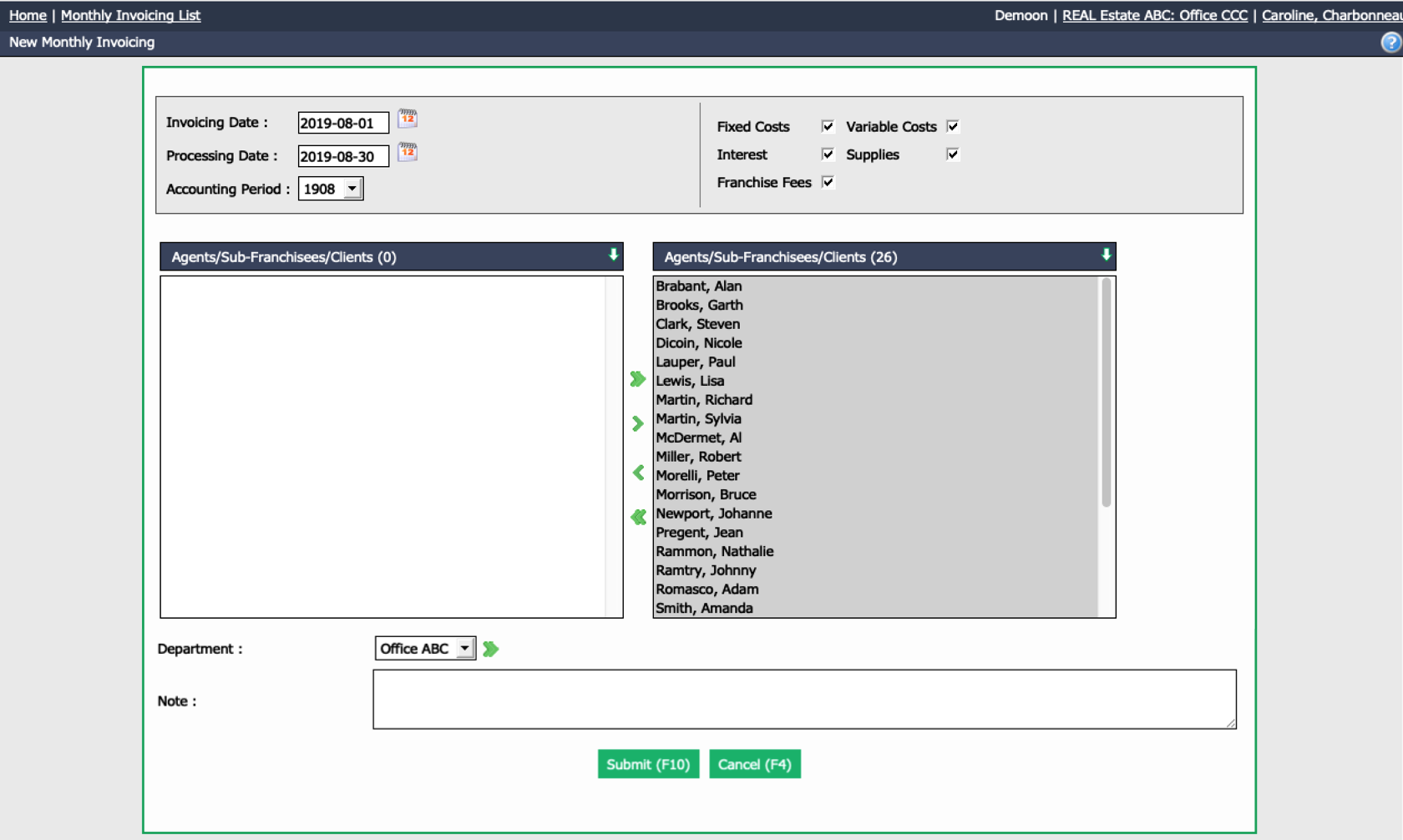Image resolution: width=1403 pixels, height=840 pixels.
Task: Click the right agents list scrollbar
Action: (1107, 392)
